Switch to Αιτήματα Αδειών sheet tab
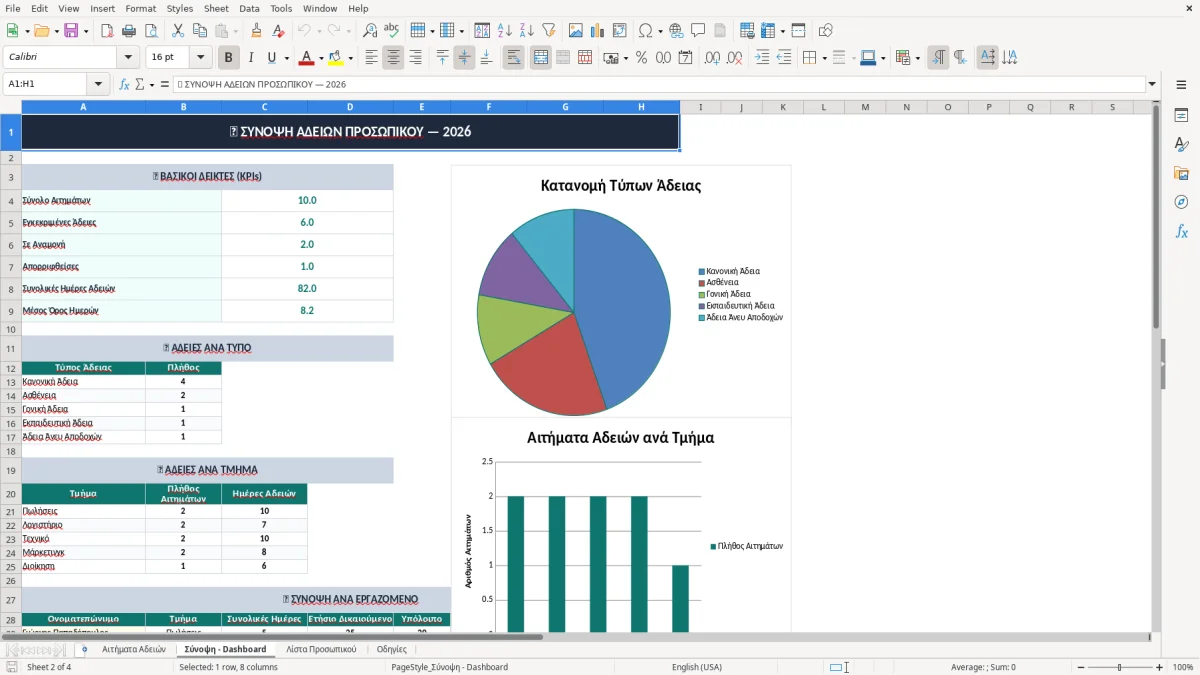 tap(134, 649)
